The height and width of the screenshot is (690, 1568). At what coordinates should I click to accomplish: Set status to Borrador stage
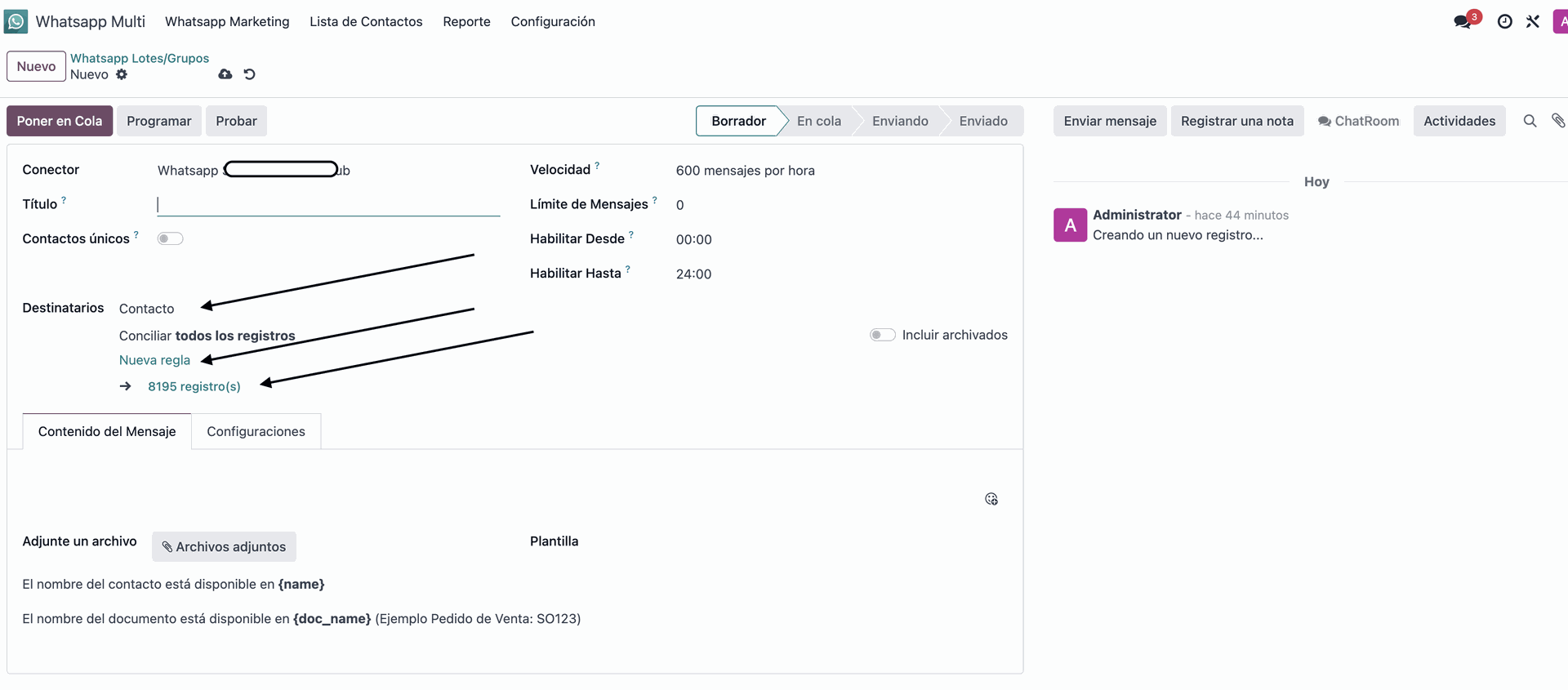(738, 121)
